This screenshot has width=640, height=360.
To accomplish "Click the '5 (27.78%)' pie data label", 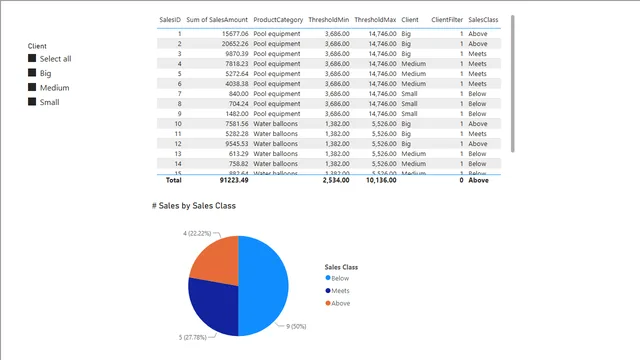I will [192, 337].
